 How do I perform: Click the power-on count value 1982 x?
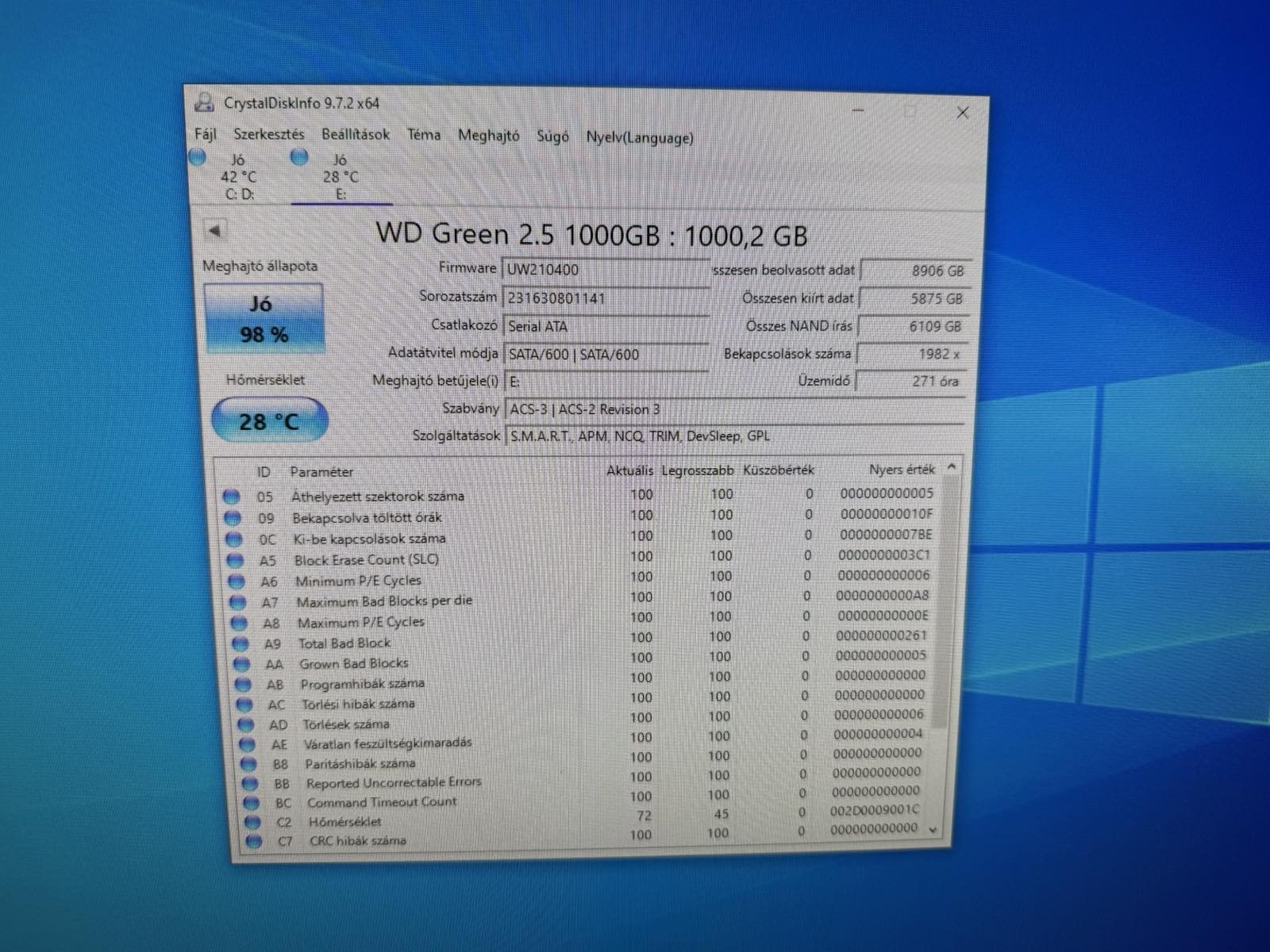click(912, 354)
